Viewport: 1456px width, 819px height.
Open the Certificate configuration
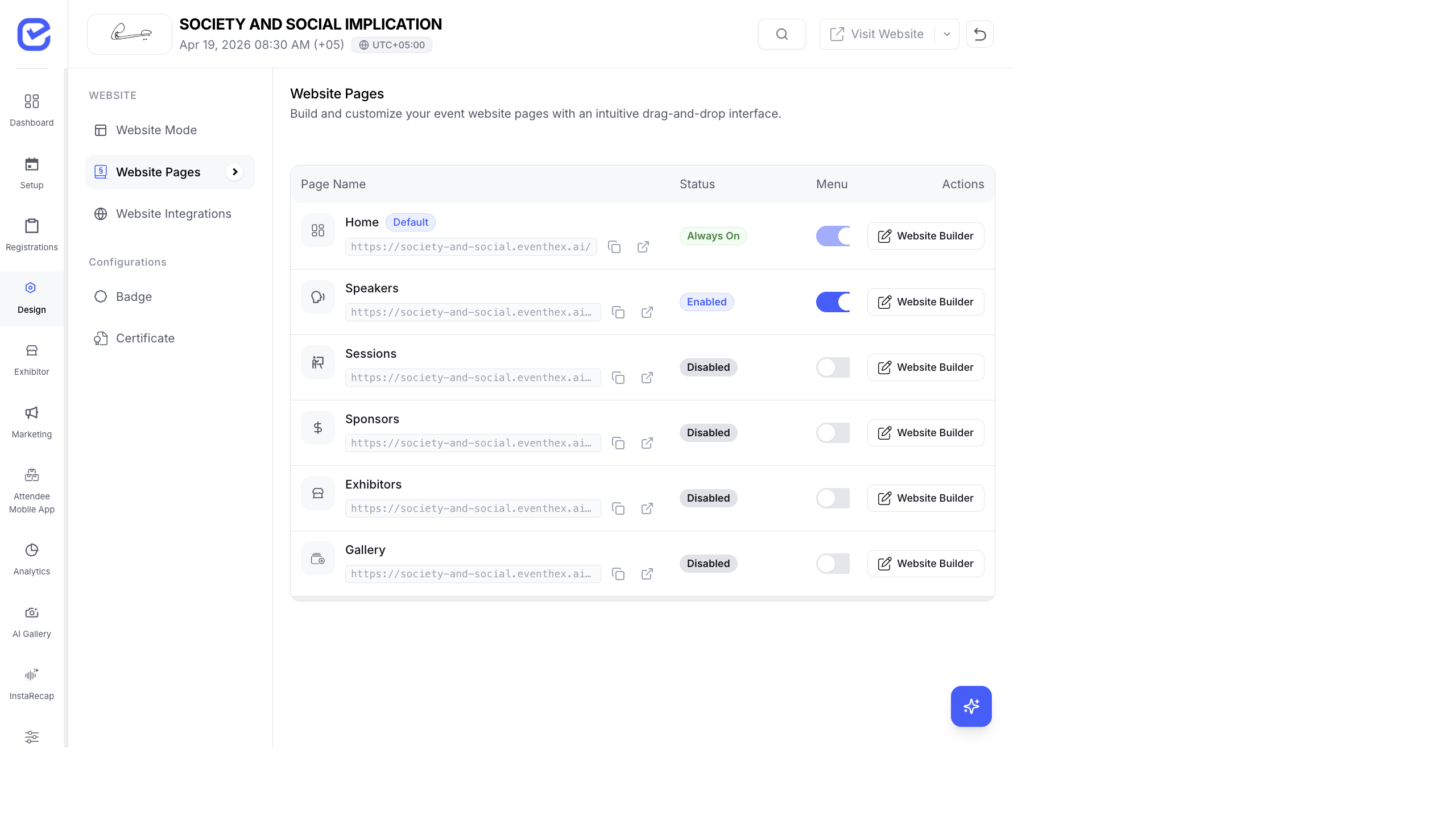point(146,338)
